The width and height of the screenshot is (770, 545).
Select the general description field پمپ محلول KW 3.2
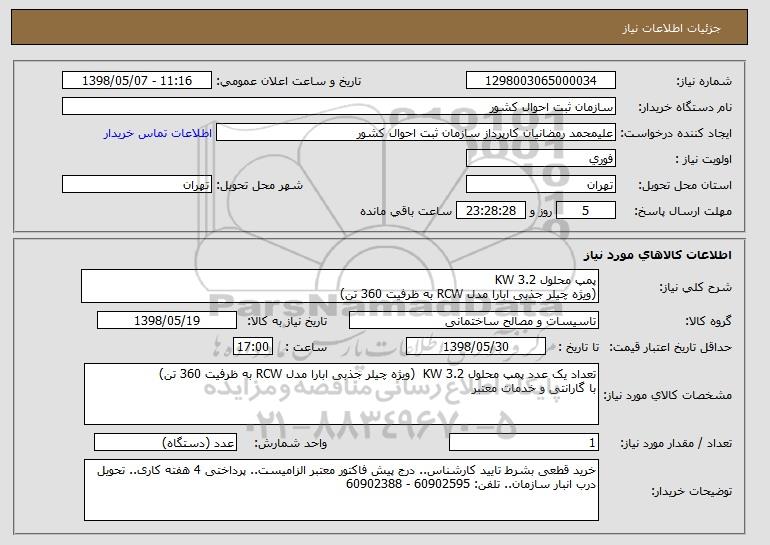(x=340, y=286)
